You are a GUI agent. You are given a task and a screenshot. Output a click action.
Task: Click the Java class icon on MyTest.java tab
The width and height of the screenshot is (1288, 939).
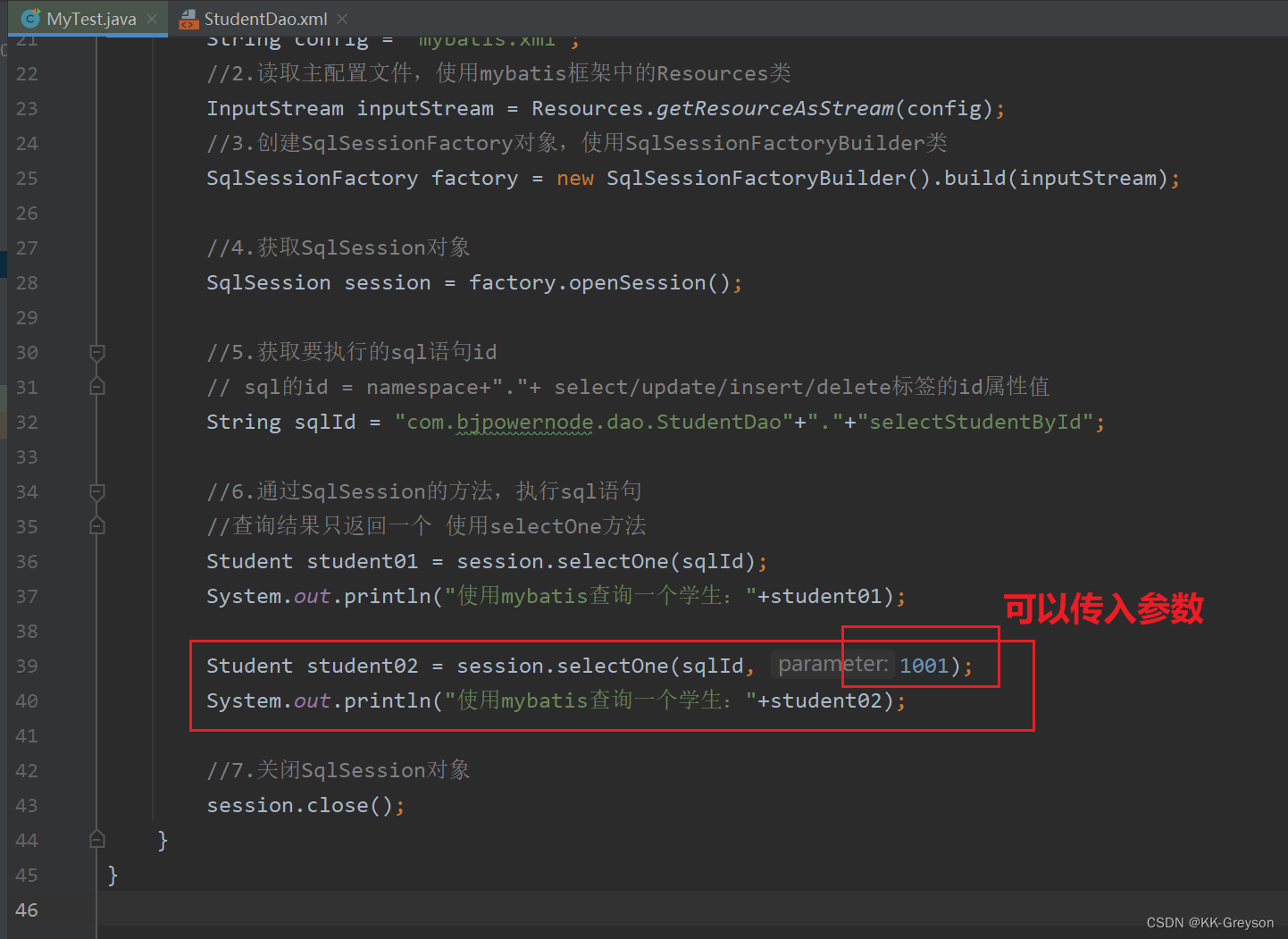30,19
